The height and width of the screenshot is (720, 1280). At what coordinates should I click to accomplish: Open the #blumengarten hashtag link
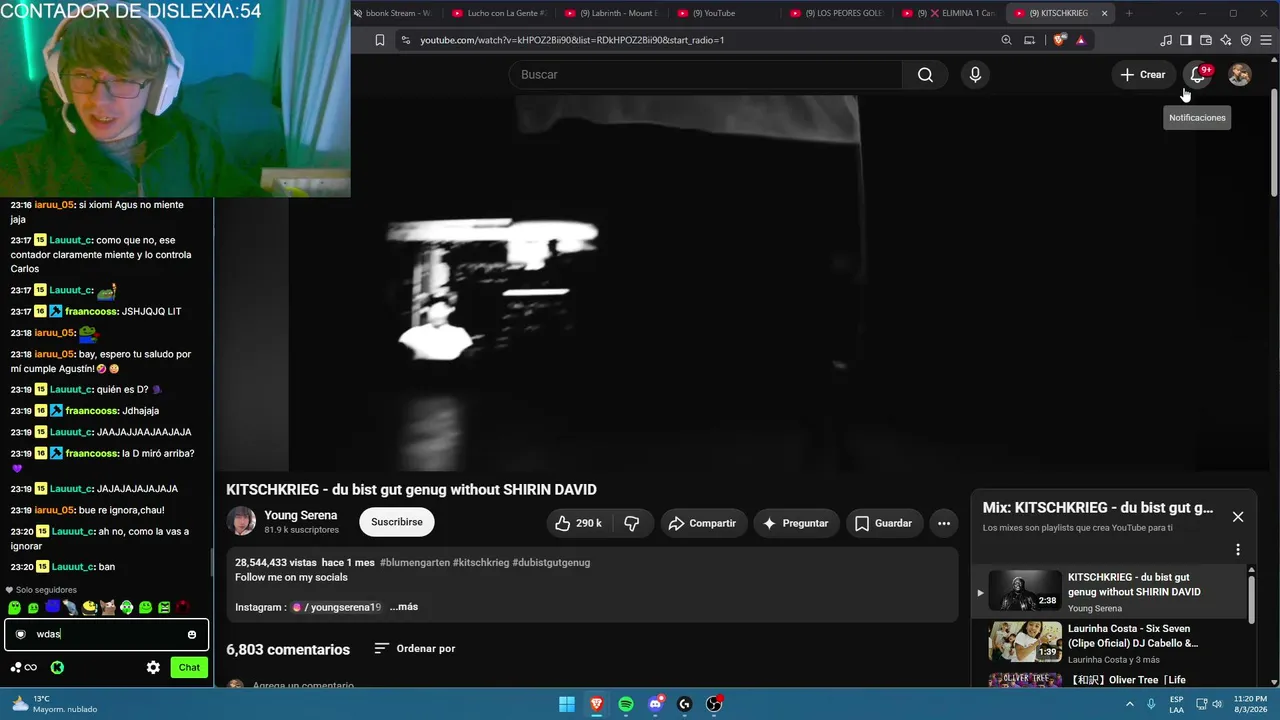pos(414,563)
